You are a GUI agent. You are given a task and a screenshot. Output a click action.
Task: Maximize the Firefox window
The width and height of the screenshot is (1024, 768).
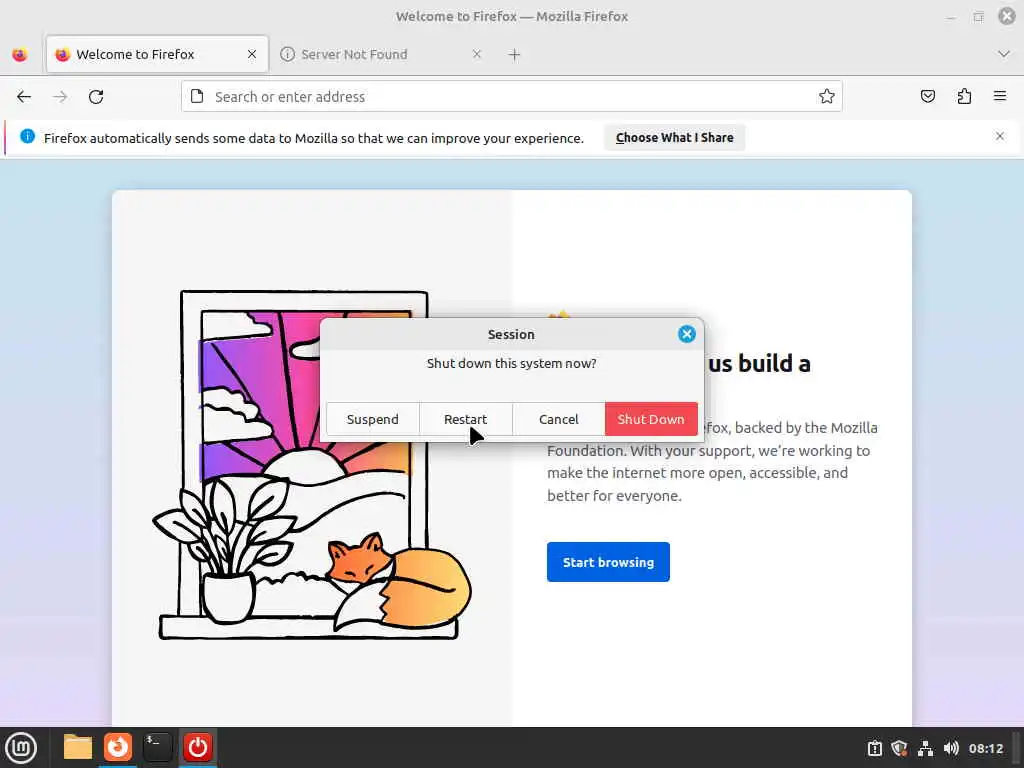click(978, 17)
